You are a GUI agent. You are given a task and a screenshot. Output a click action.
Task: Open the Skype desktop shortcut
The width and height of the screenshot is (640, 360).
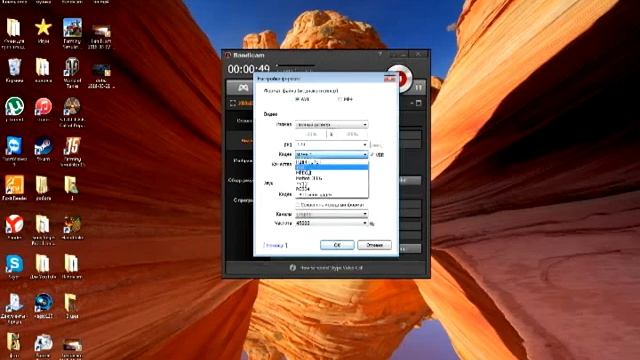(14, 267)
